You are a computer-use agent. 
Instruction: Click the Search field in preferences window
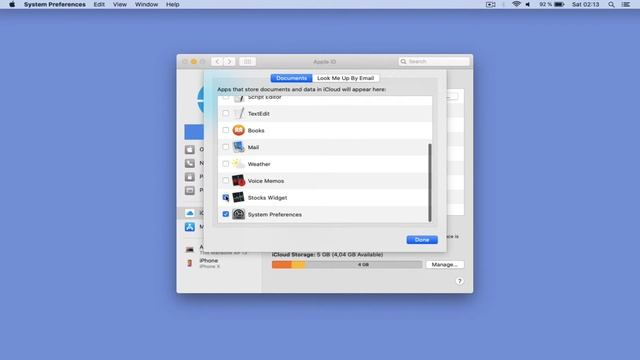[434, 61]
